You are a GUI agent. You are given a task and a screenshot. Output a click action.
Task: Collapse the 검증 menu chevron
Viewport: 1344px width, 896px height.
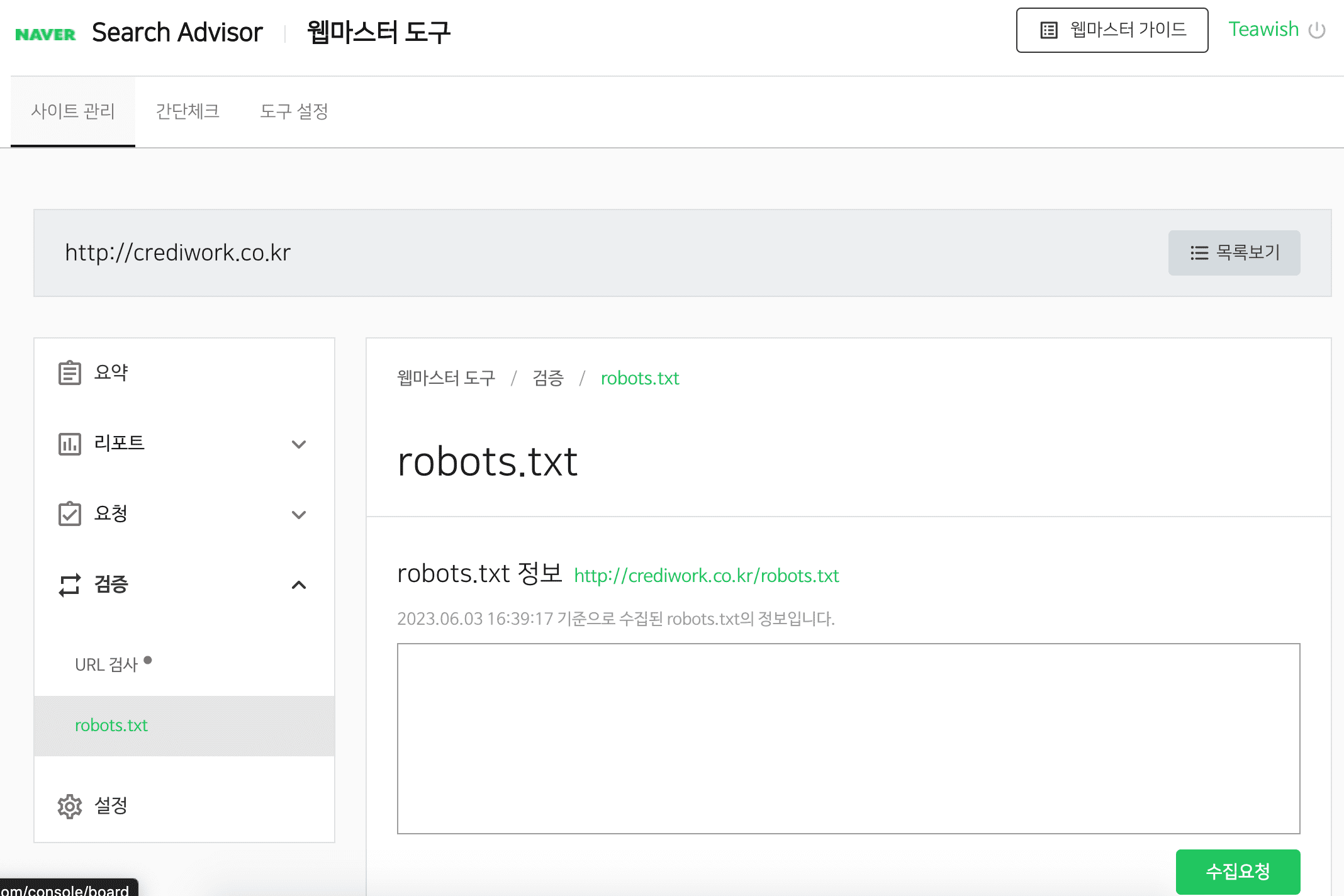299,585
